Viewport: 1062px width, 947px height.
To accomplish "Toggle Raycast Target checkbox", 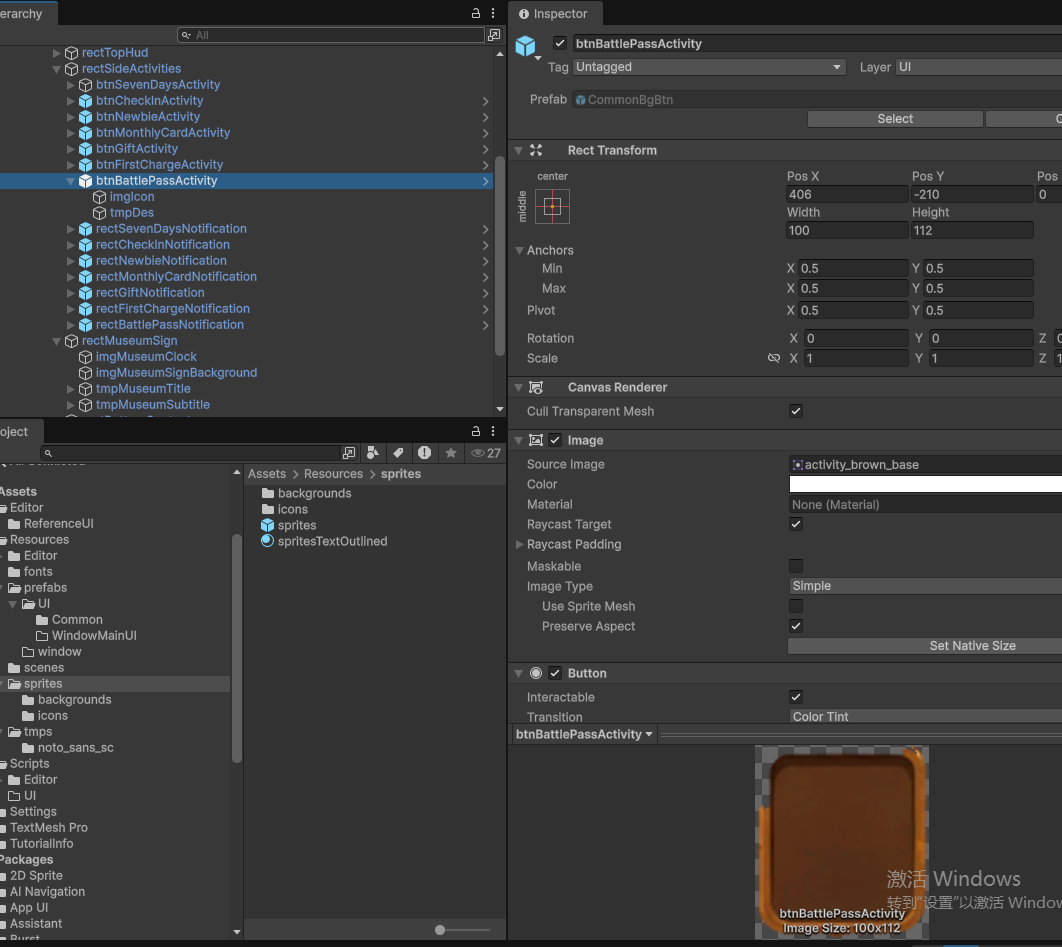I will [796, 524].
